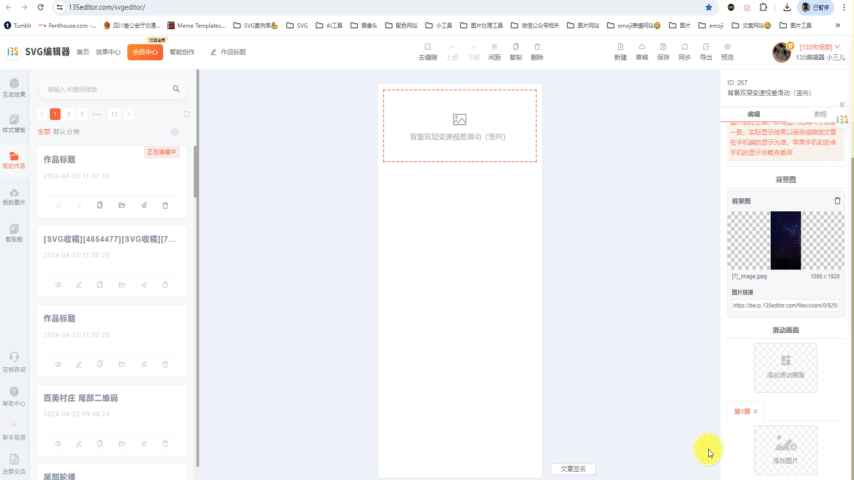Image resolution: width=854 pixels, height=480 pixels.
Task: Delete the 背景图 image with trash icon
Action: [837, 201]
